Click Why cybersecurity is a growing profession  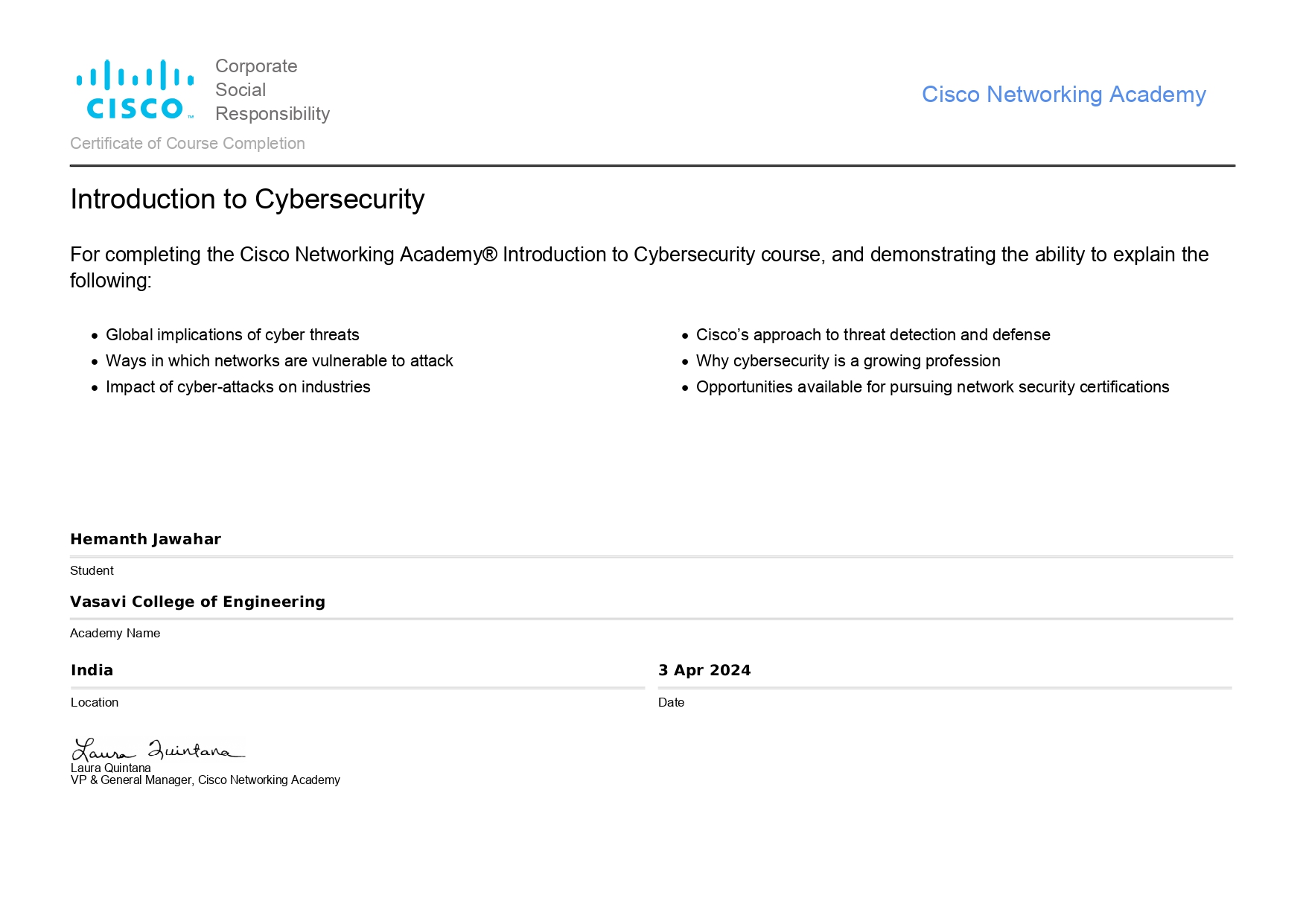click(848, 361)
